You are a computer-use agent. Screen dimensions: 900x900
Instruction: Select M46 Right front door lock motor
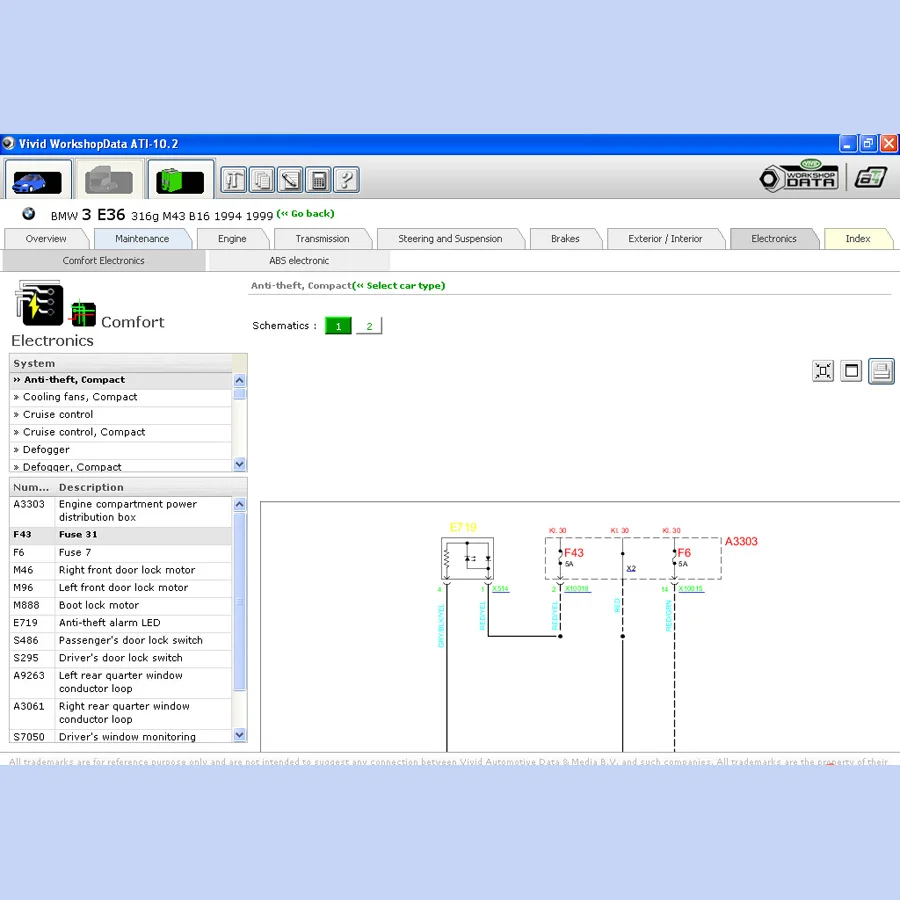click(x=121, y=570)
